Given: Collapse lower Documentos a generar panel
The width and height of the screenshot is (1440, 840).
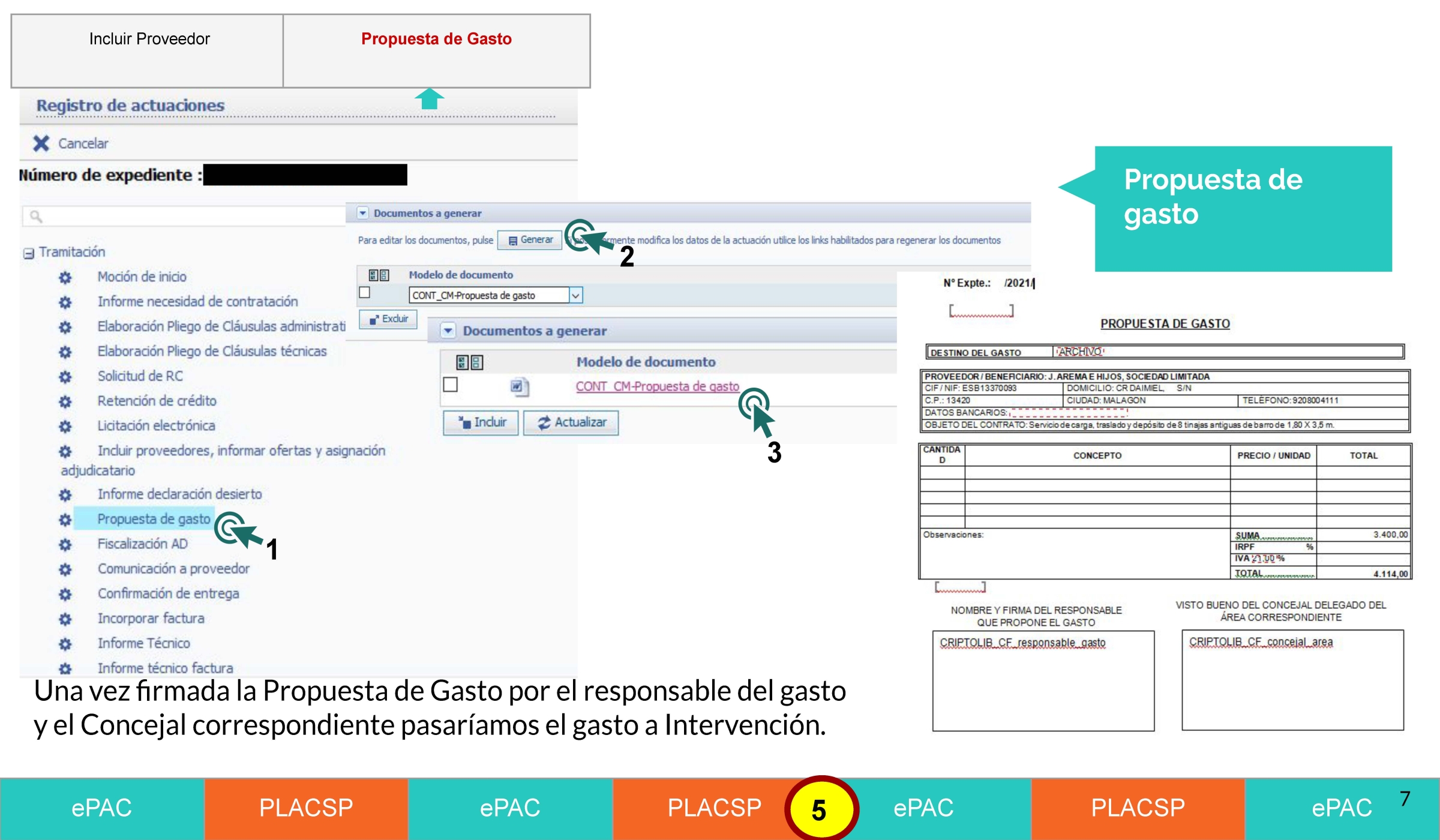Looking at the screenshot, I should 448,331.
